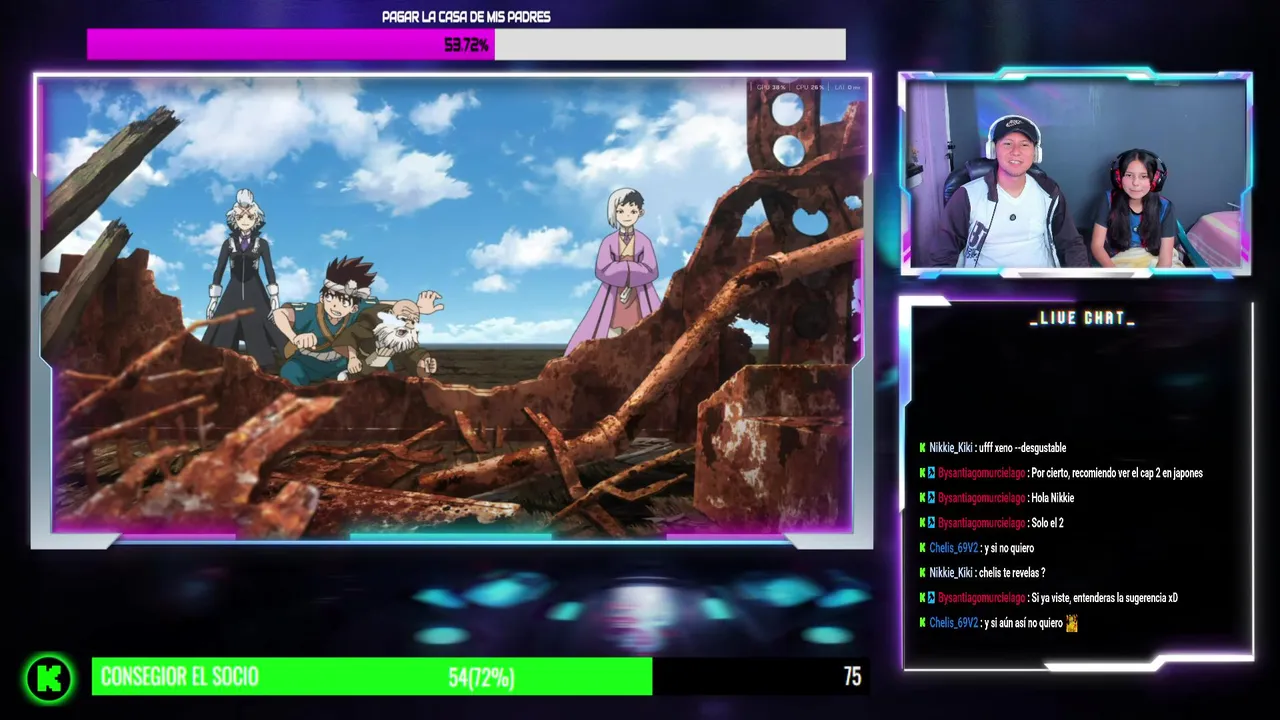Click the goal target number 75
Viewport: 1280px width, 720px height.
pyautogui.click(x=852, y=677)
